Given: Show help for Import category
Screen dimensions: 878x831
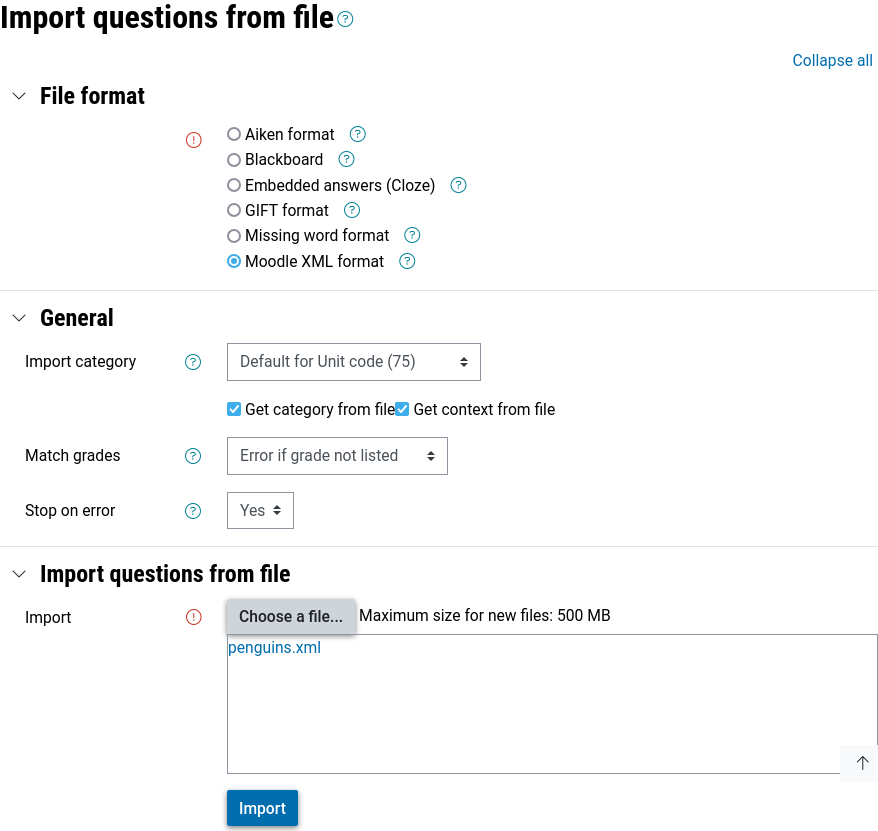Looking at the screenshot, I should click(193, 362).
